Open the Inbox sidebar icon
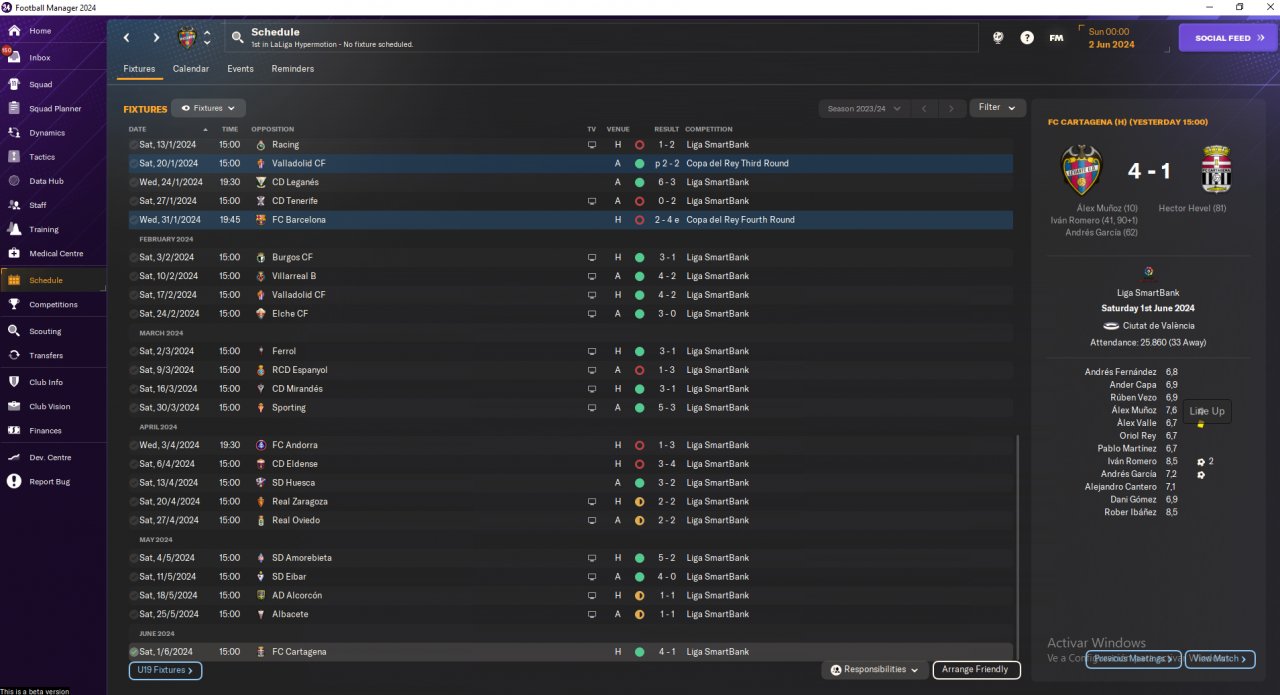 [x=14, y=58]
